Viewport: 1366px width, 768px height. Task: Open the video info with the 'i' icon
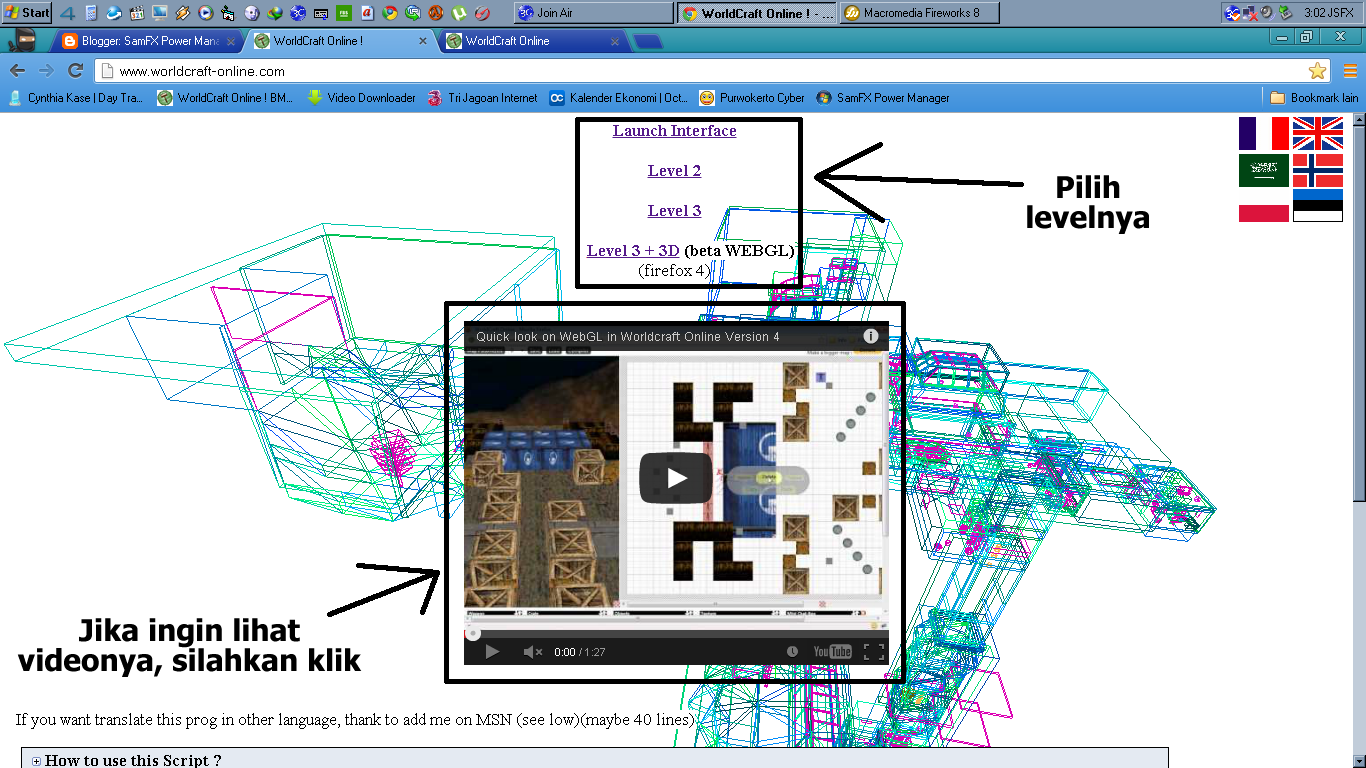[x=871, y=337]
